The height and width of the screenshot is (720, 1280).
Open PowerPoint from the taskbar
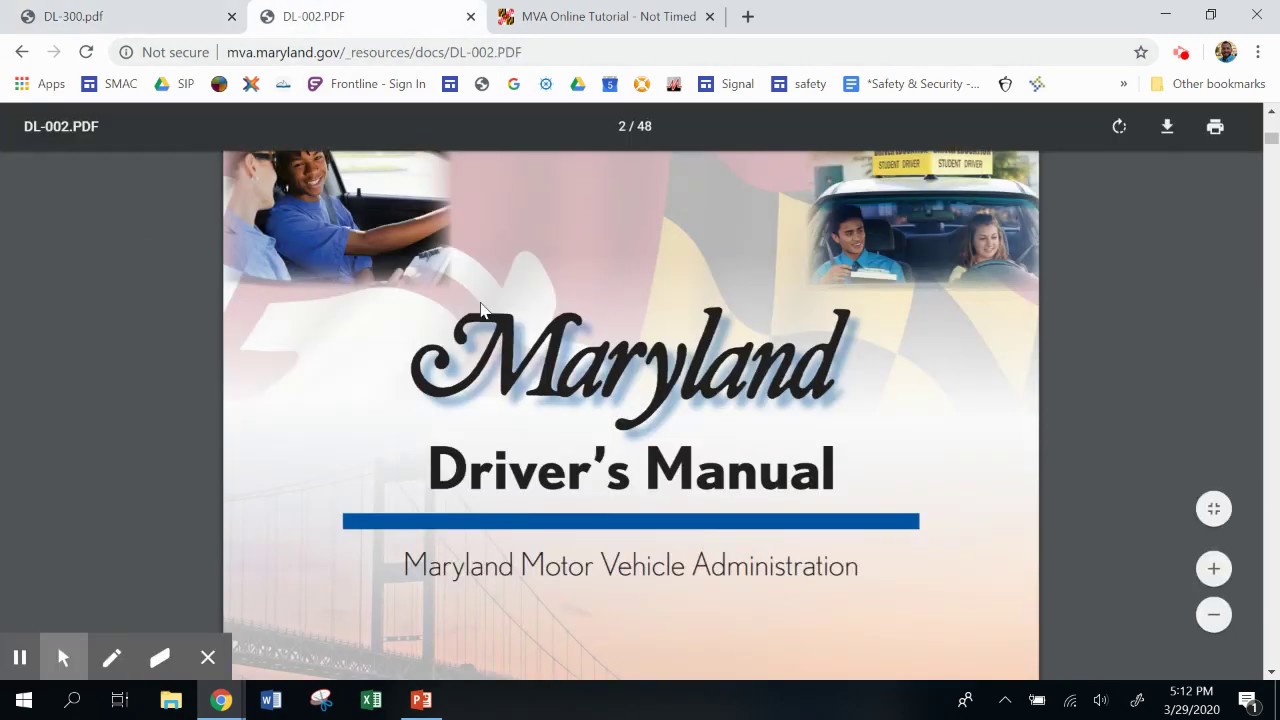[x=421, y=700]
